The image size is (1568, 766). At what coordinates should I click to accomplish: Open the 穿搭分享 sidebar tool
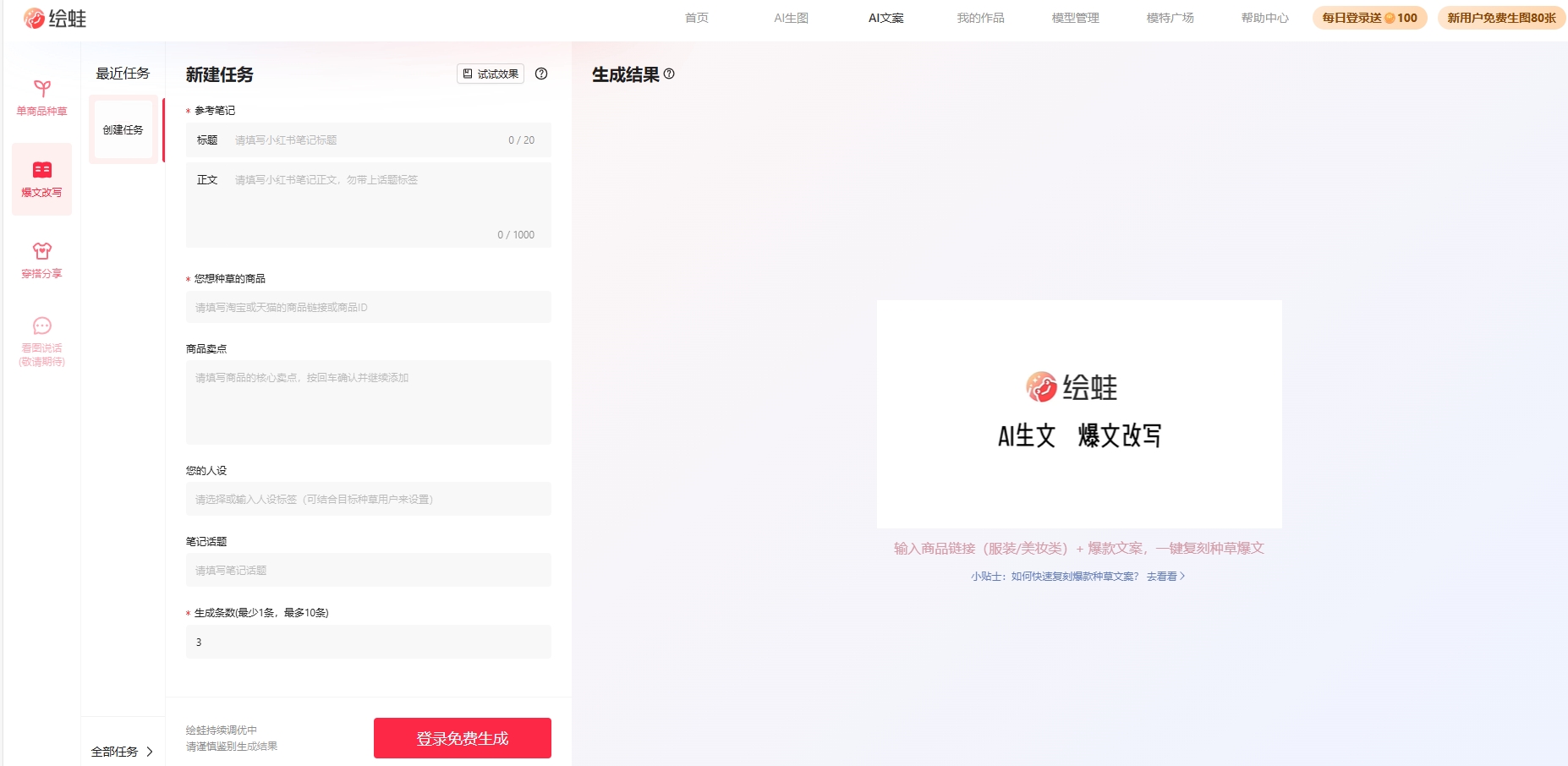[41, 260]
